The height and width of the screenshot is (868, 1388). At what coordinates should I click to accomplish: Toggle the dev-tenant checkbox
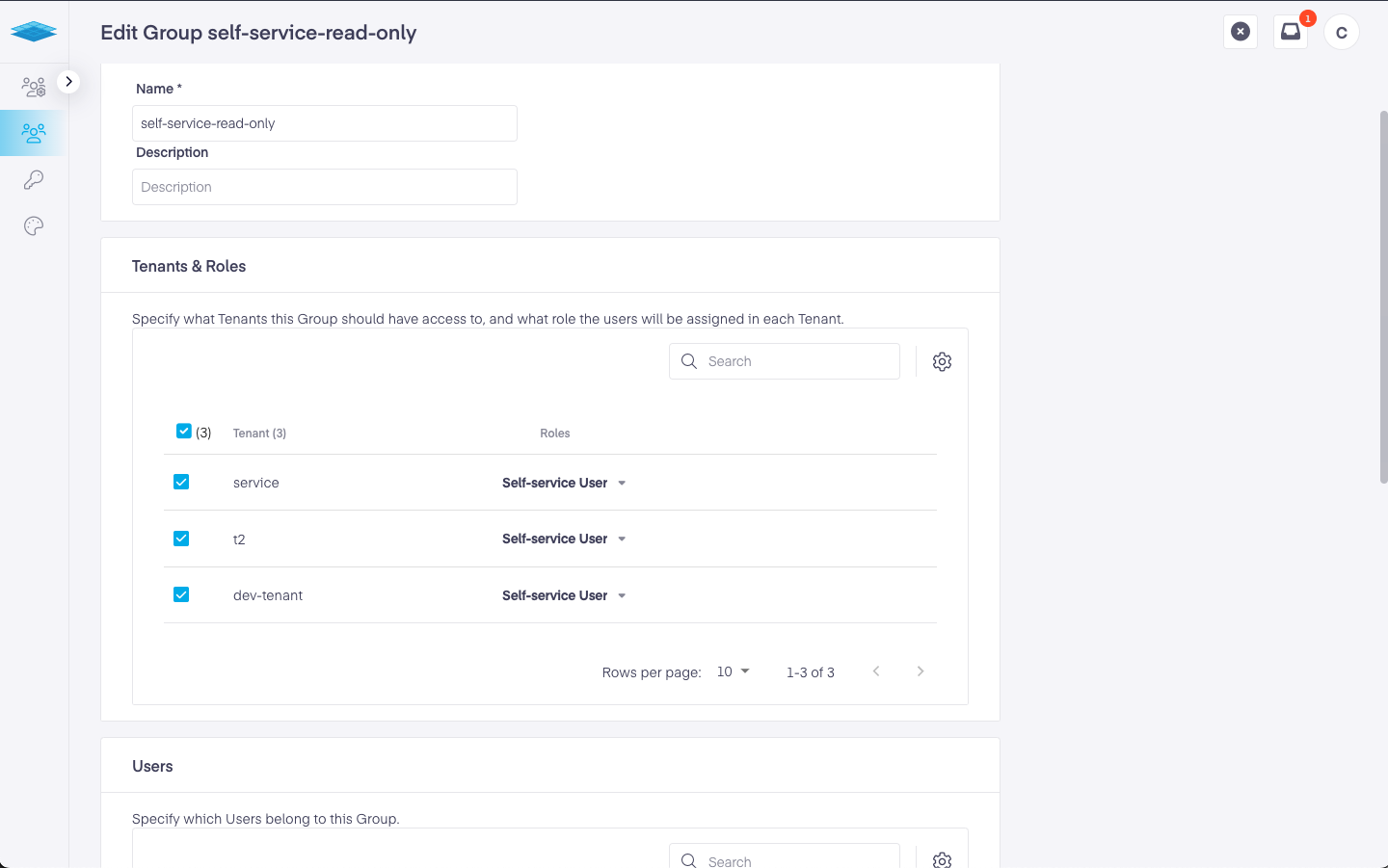181,594
